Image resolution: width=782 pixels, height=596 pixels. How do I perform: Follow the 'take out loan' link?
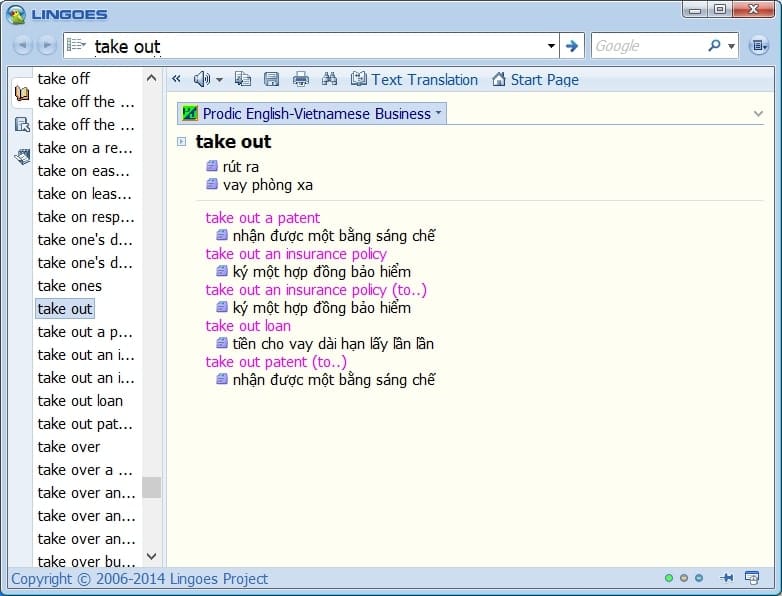(248, 326)
